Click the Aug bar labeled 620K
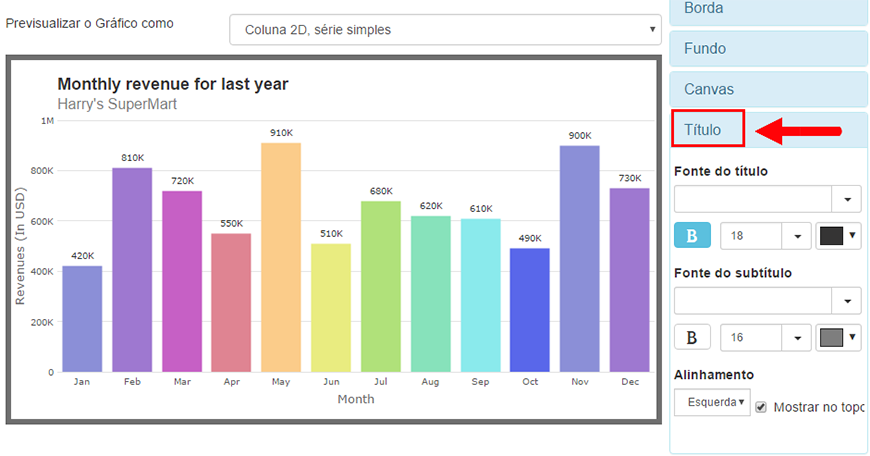The width and height of the screenshot is (870, 456). (x=431, y=294)
